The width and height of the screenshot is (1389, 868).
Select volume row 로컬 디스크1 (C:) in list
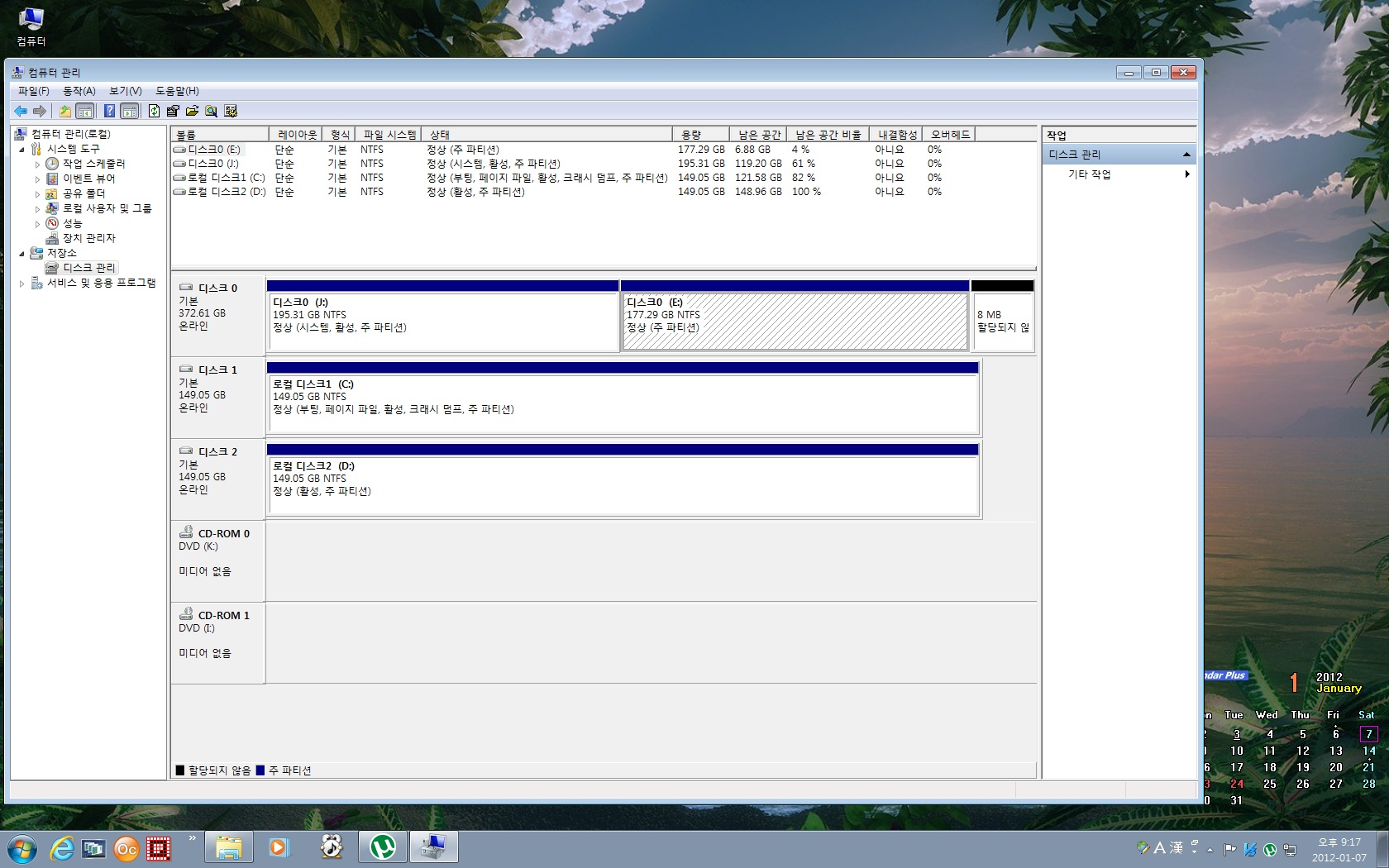pos(604,178)
